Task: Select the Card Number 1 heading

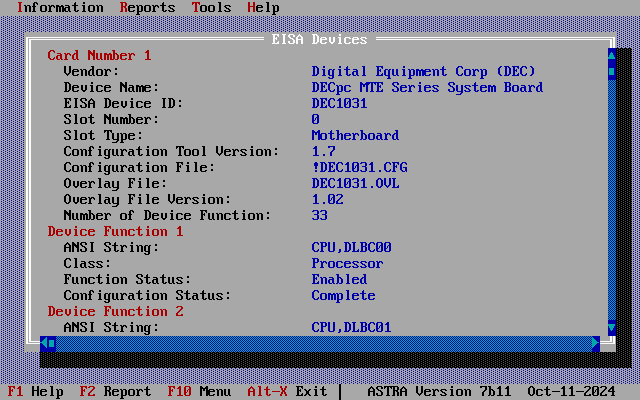Action: 99,56
